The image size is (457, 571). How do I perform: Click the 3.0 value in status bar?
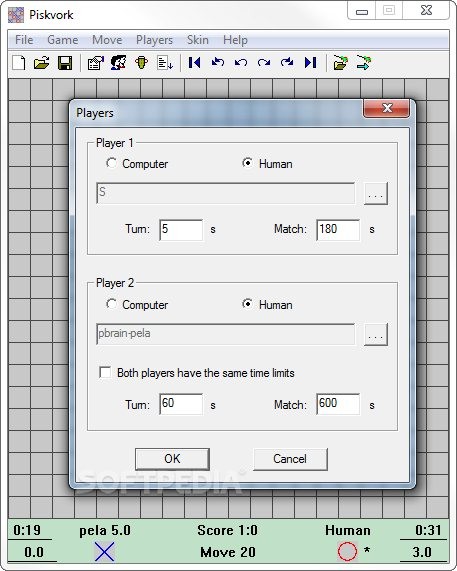click(x=422, y=552)
